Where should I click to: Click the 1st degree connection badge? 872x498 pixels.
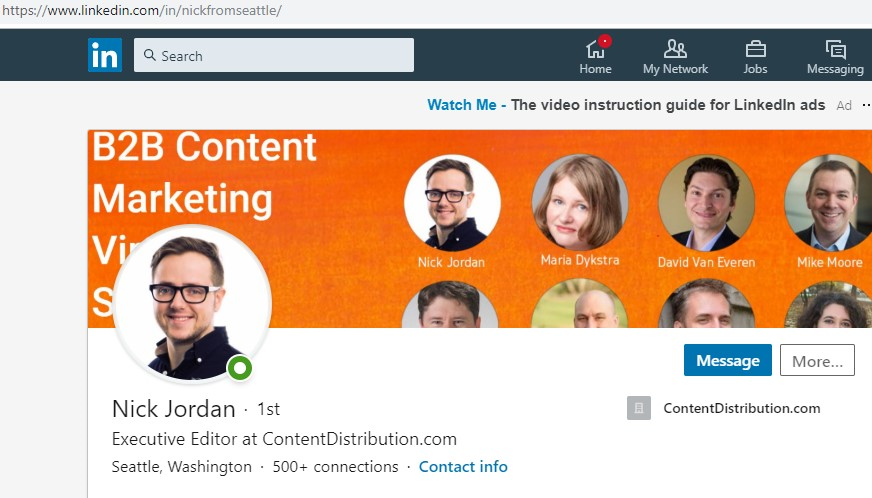pyautogui.click(x=269, y=409)
